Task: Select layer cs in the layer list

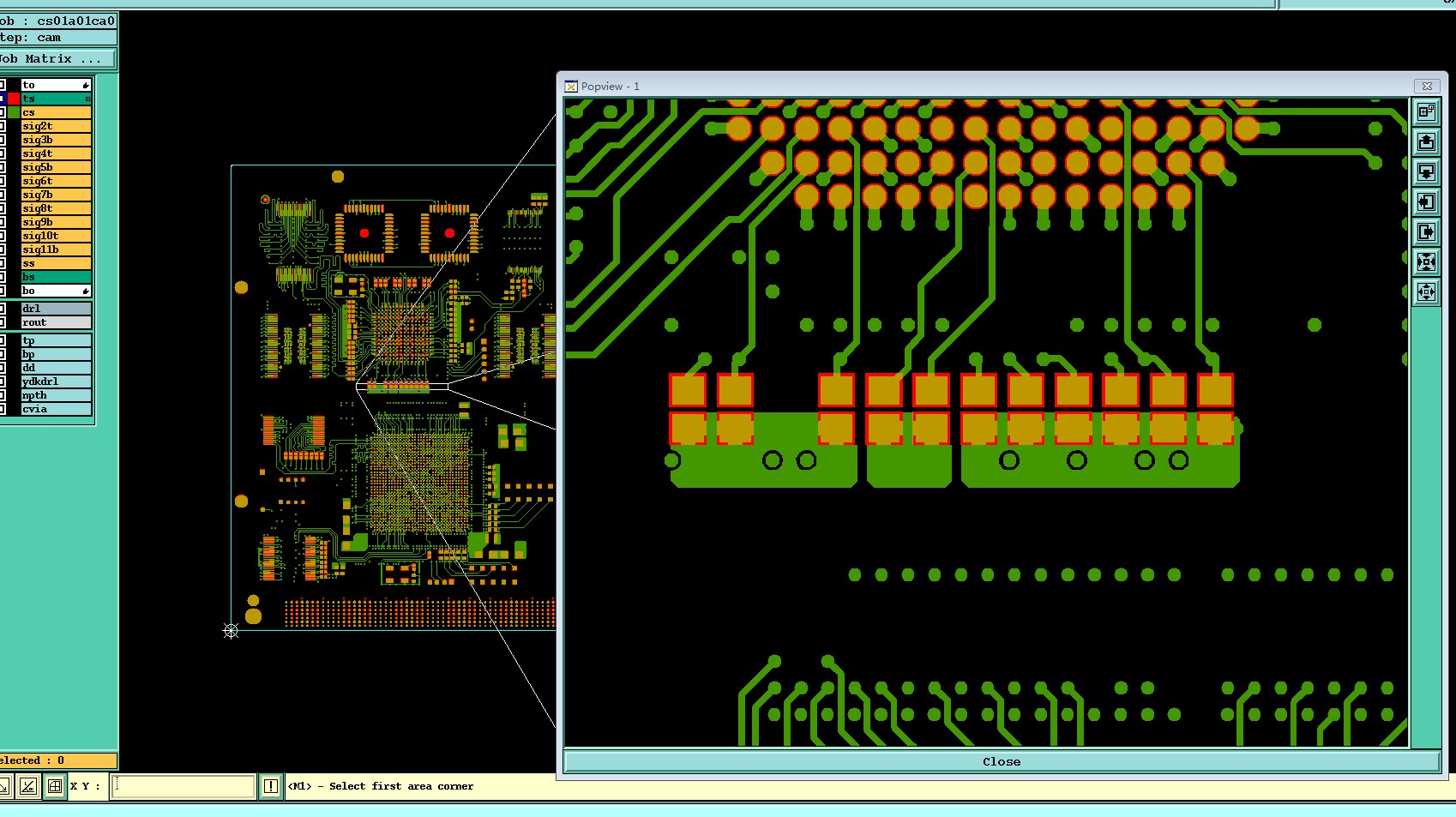Action: click(x=56, y=112)
